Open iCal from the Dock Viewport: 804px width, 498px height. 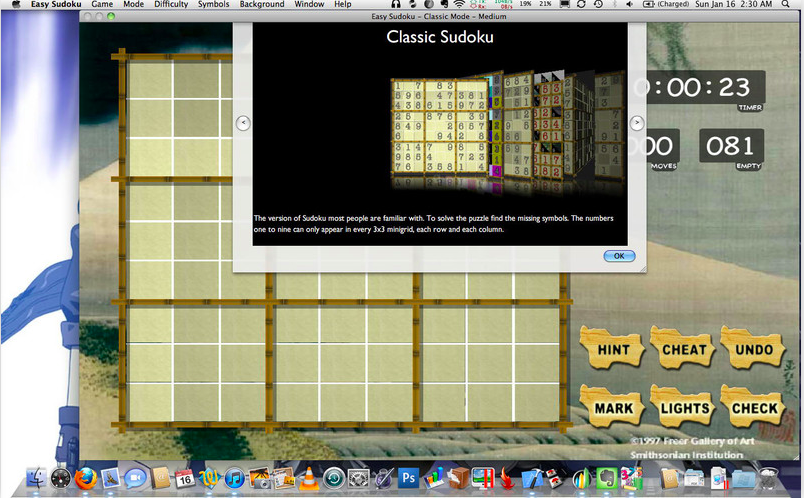(x=185, y=478)
